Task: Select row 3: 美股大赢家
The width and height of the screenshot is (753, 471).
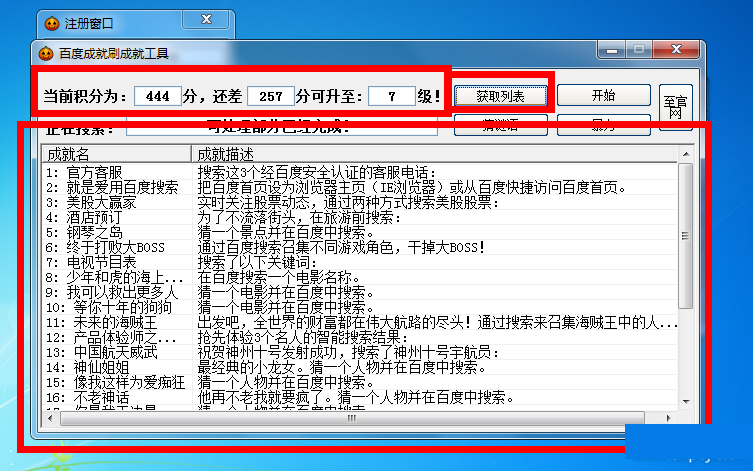Action: tap(359, 202)
